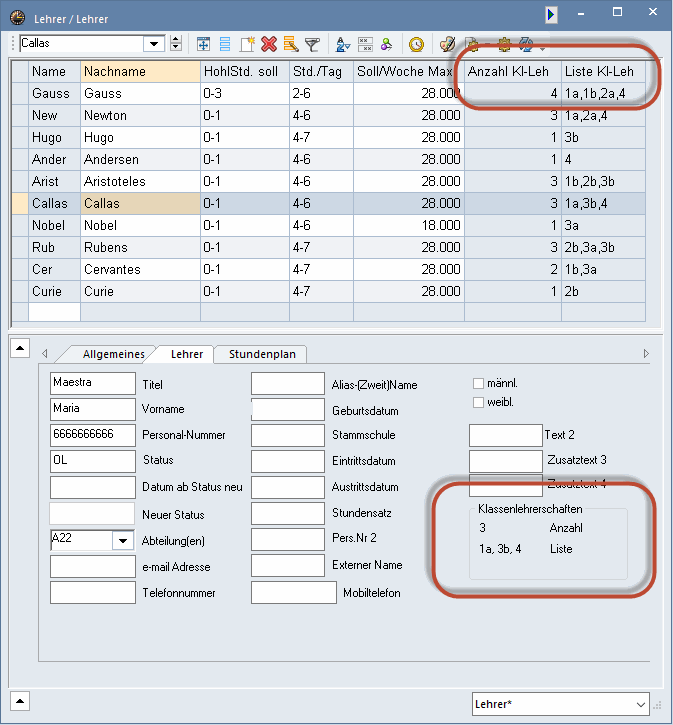Sort by the Nachname column header
This screenshot has width=673, height=725.
pos(141,72)
